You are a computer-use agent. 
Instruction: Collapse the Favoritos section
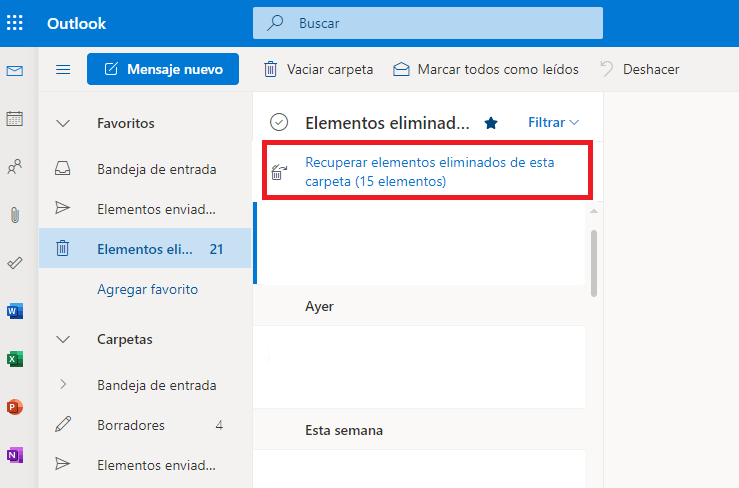click(63, 124)
